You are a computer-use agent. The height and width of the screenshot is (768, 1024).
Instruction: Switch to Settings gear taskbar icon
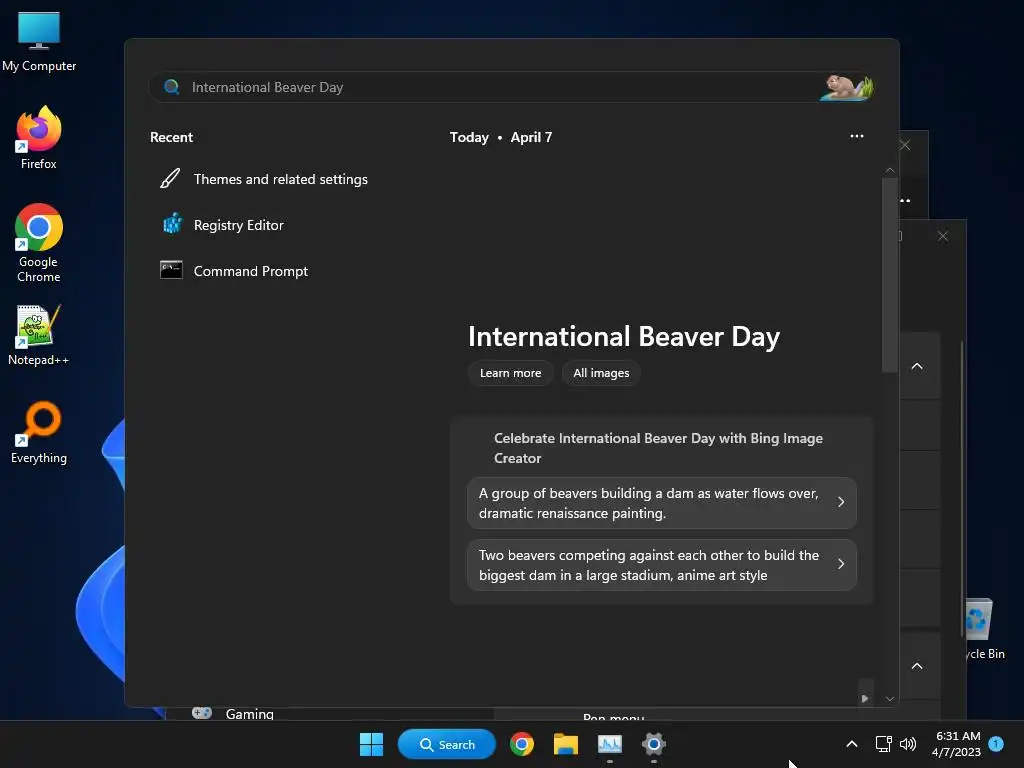(654, 744)
